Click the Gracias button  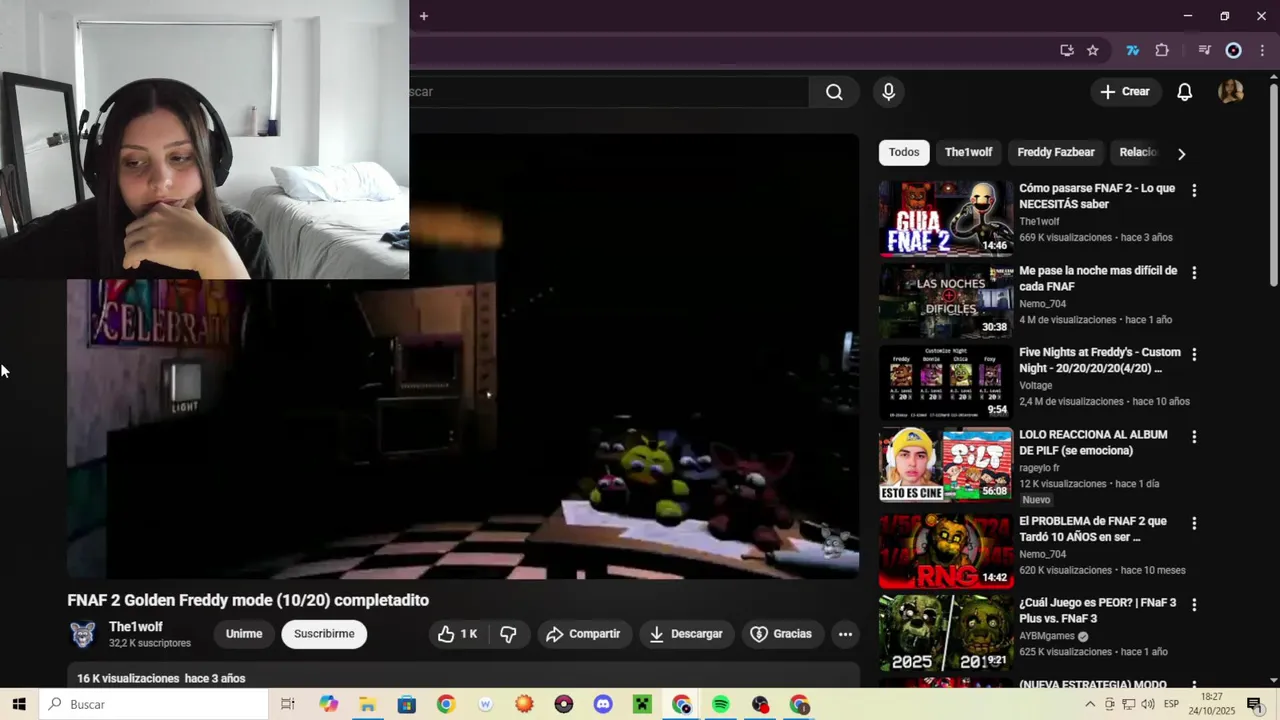tap(781, 634)
